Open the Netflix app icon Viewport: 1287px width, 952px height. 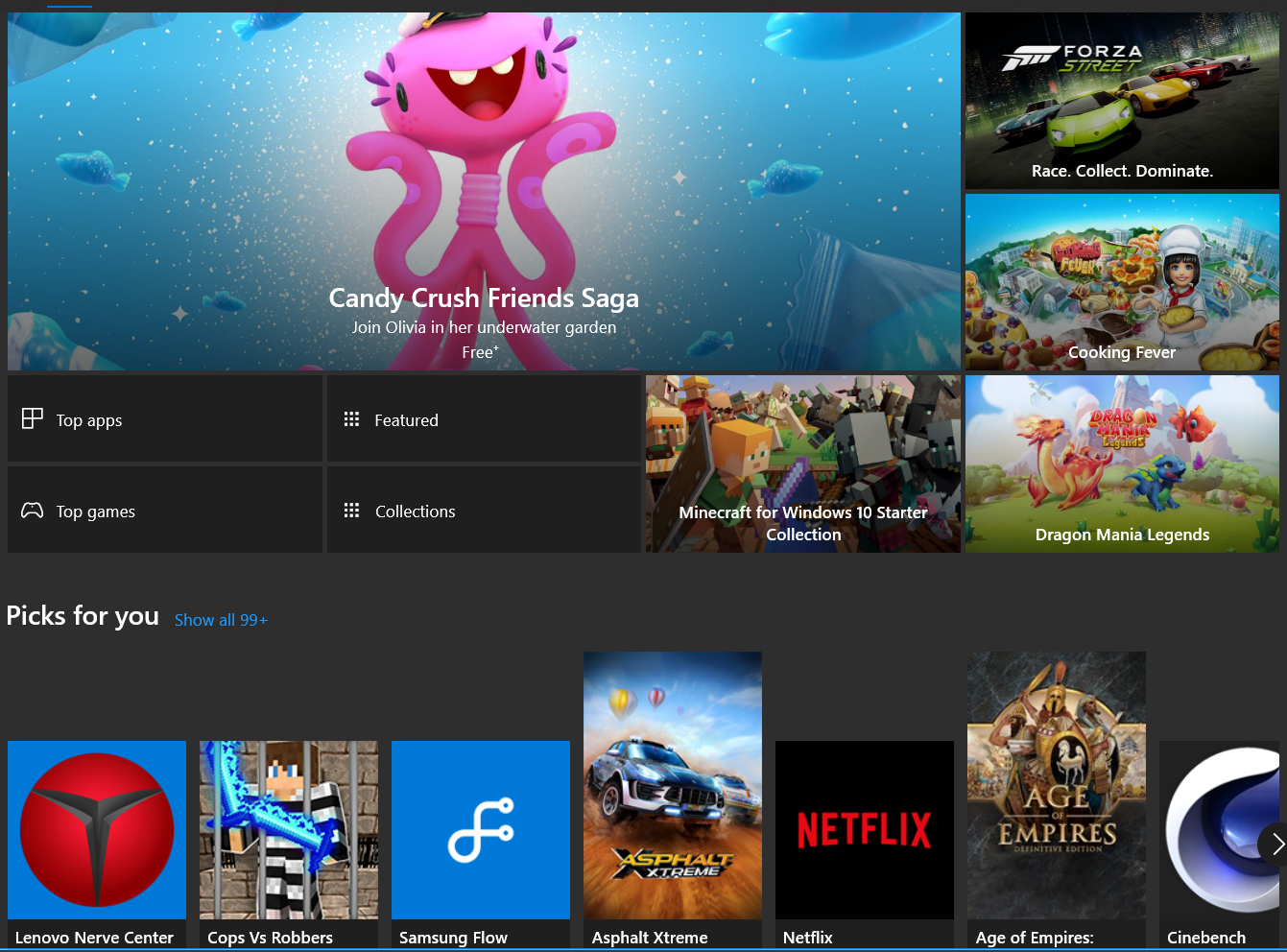pos(865,830)
